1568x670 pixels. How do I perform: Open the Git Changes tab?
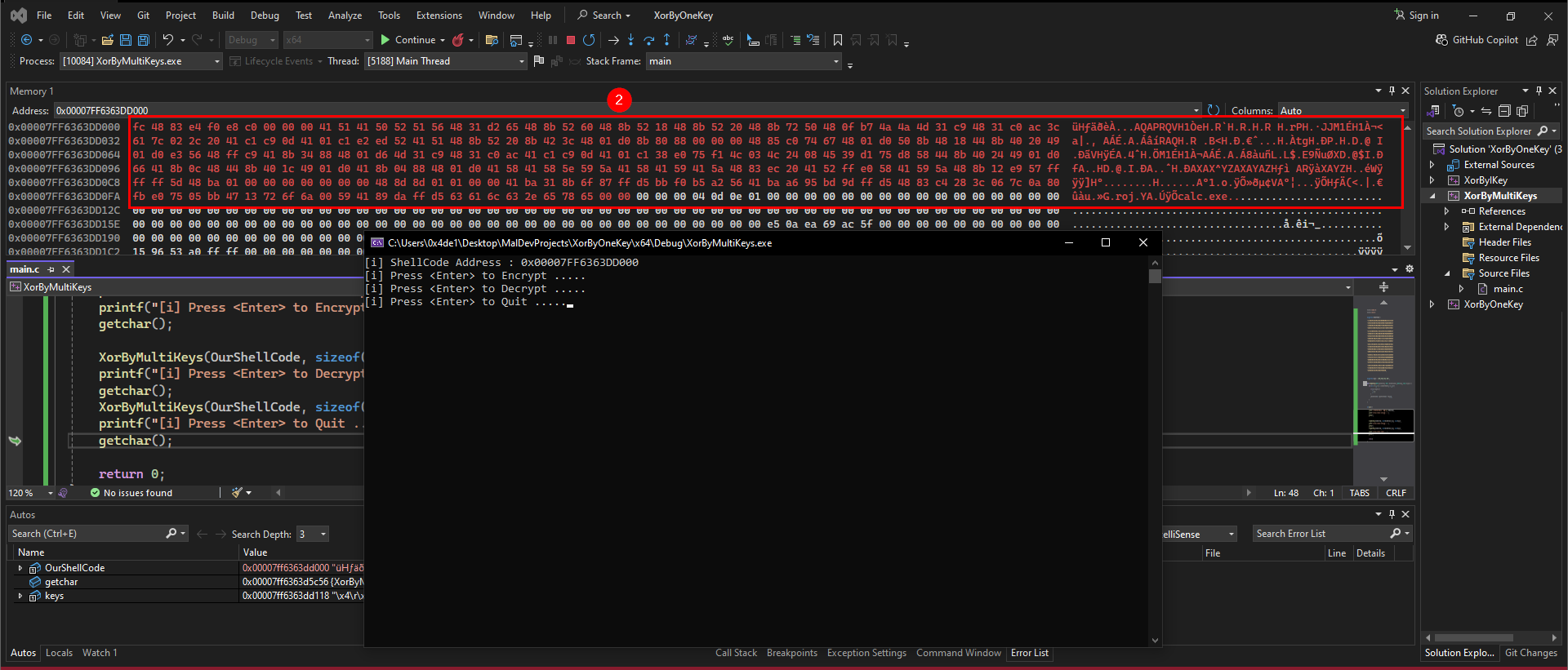(x=1530, y=653)
